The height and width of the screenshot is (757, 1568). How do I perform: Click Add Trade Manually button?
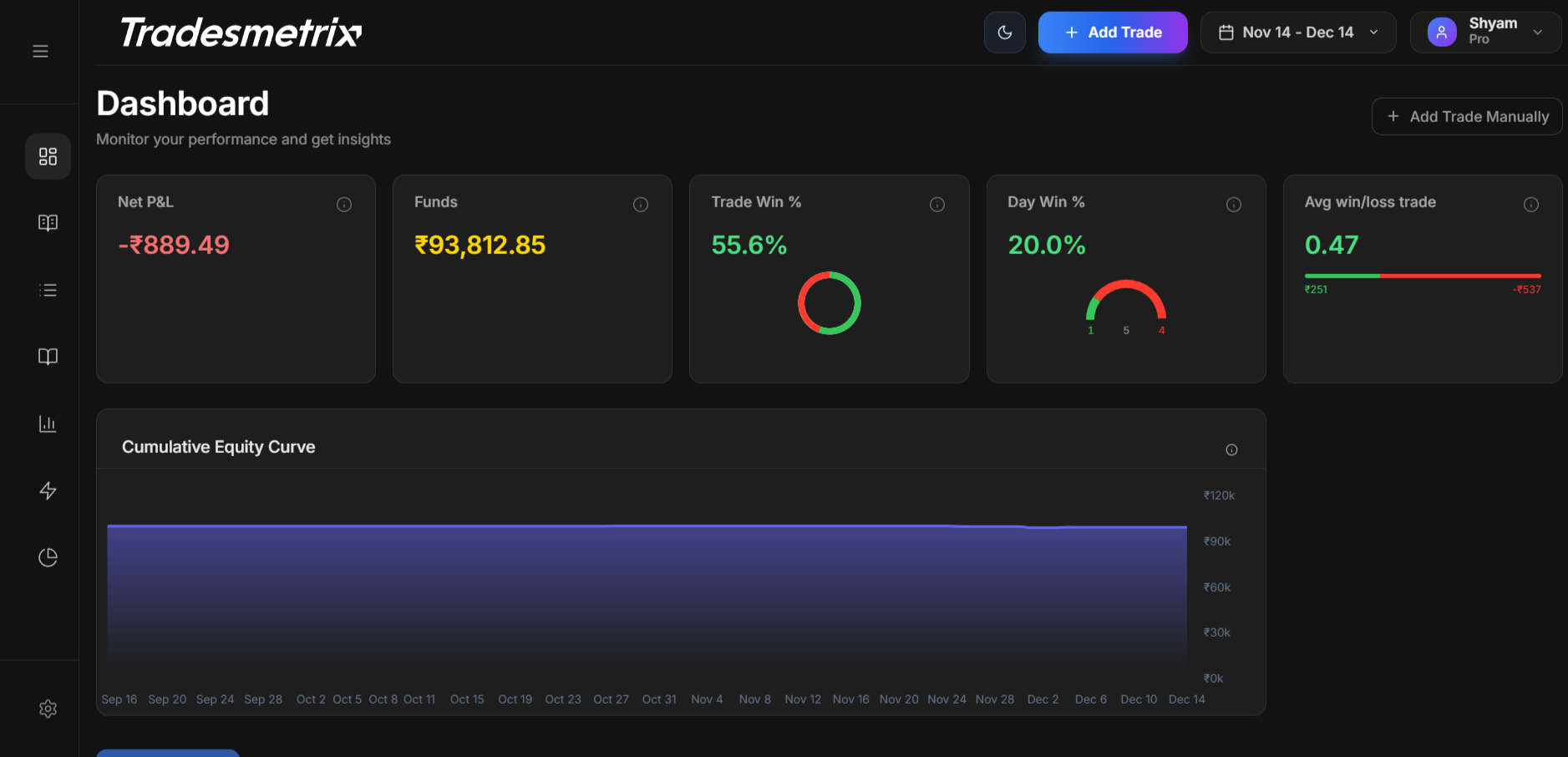(x=1467, y=116)
